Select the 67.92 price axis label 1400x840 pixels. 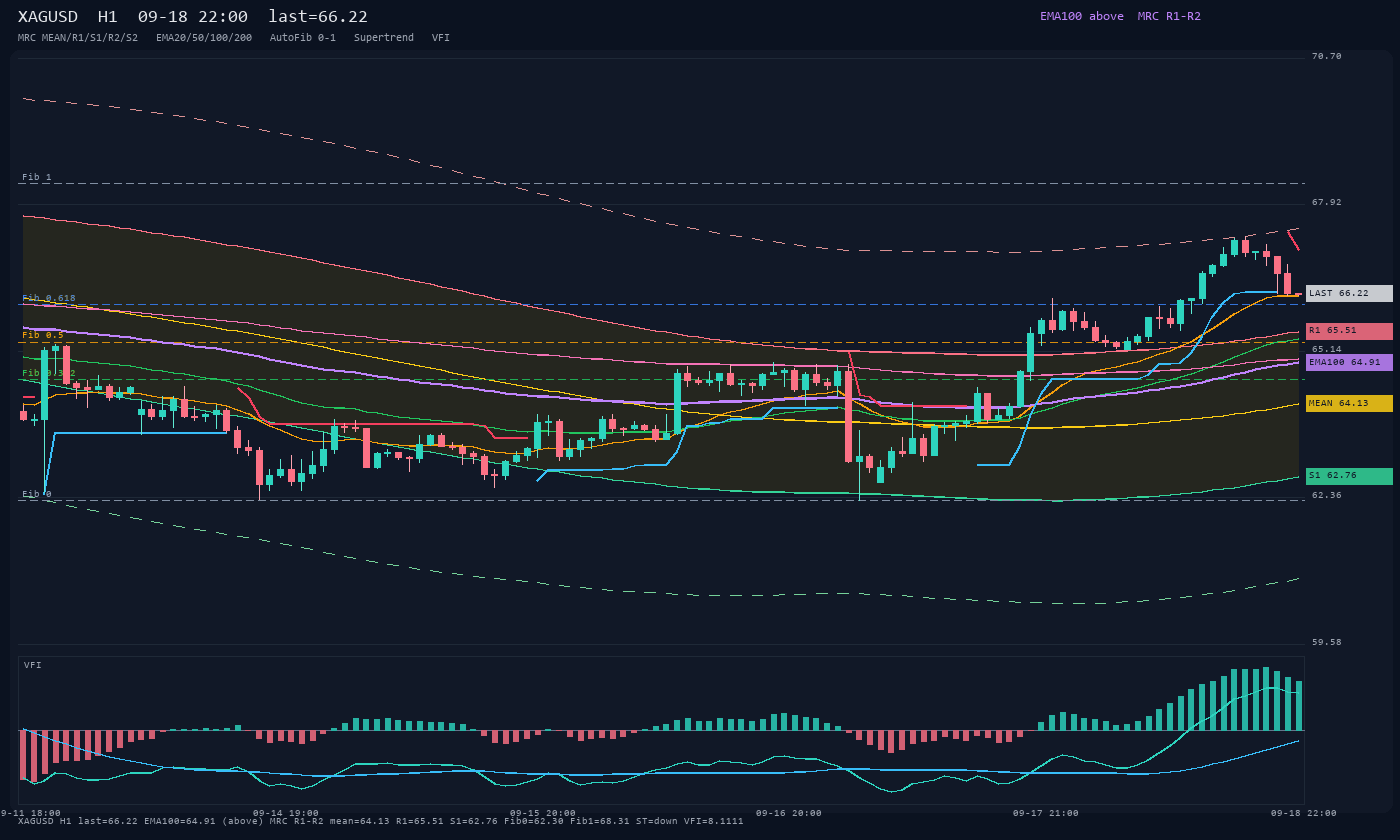(1327, 202)
